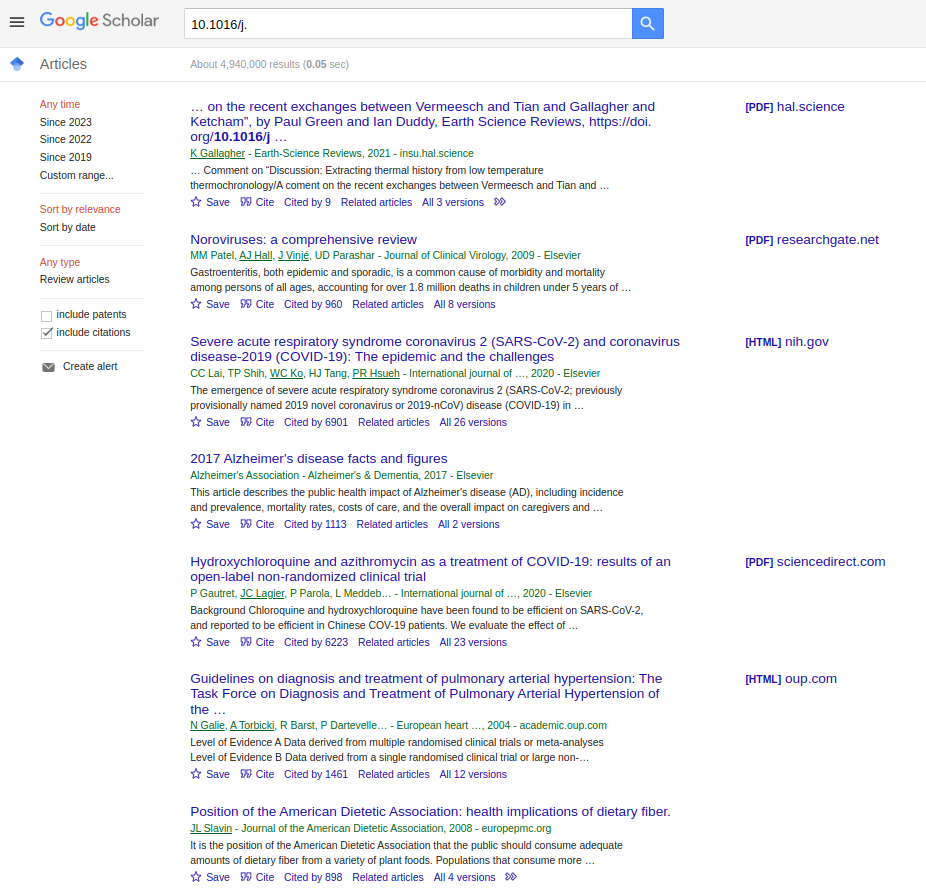Filter by Review articles type
926x894 pixels.
[74, 279]
